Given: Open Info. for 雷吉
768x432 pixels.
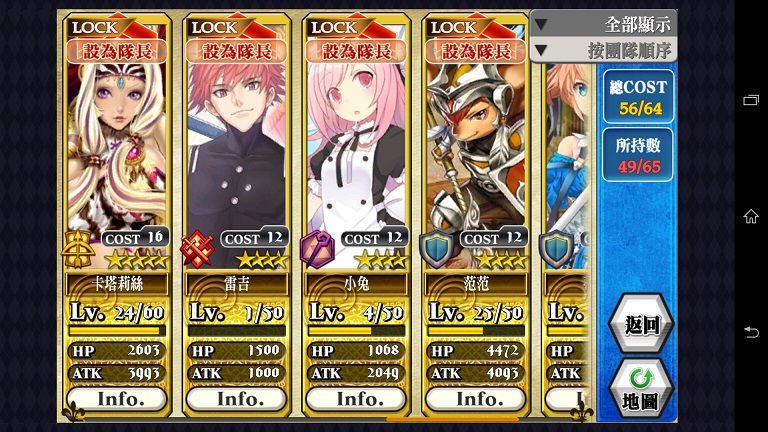Looking at the screenshot, I should point(237,400).
